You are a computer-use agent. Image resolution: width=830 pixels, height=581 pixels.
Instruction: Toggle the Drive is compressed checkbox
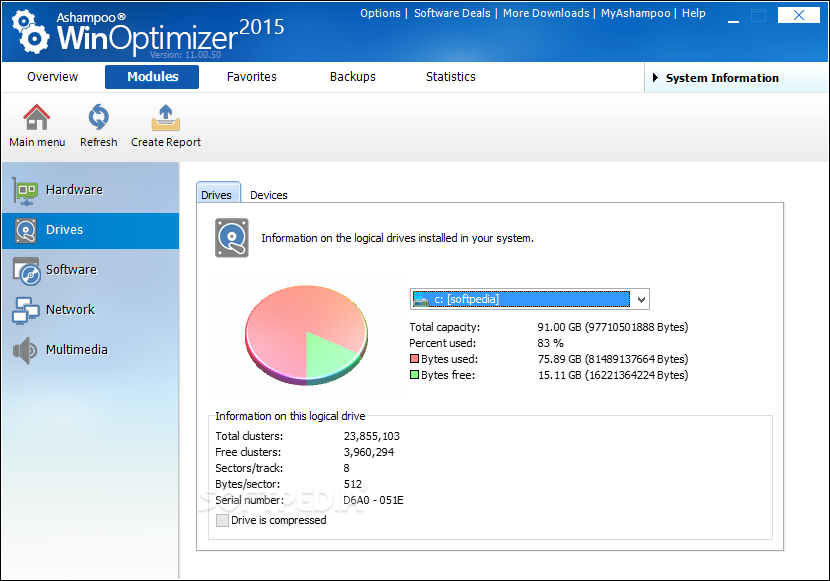tap(222, 521)
